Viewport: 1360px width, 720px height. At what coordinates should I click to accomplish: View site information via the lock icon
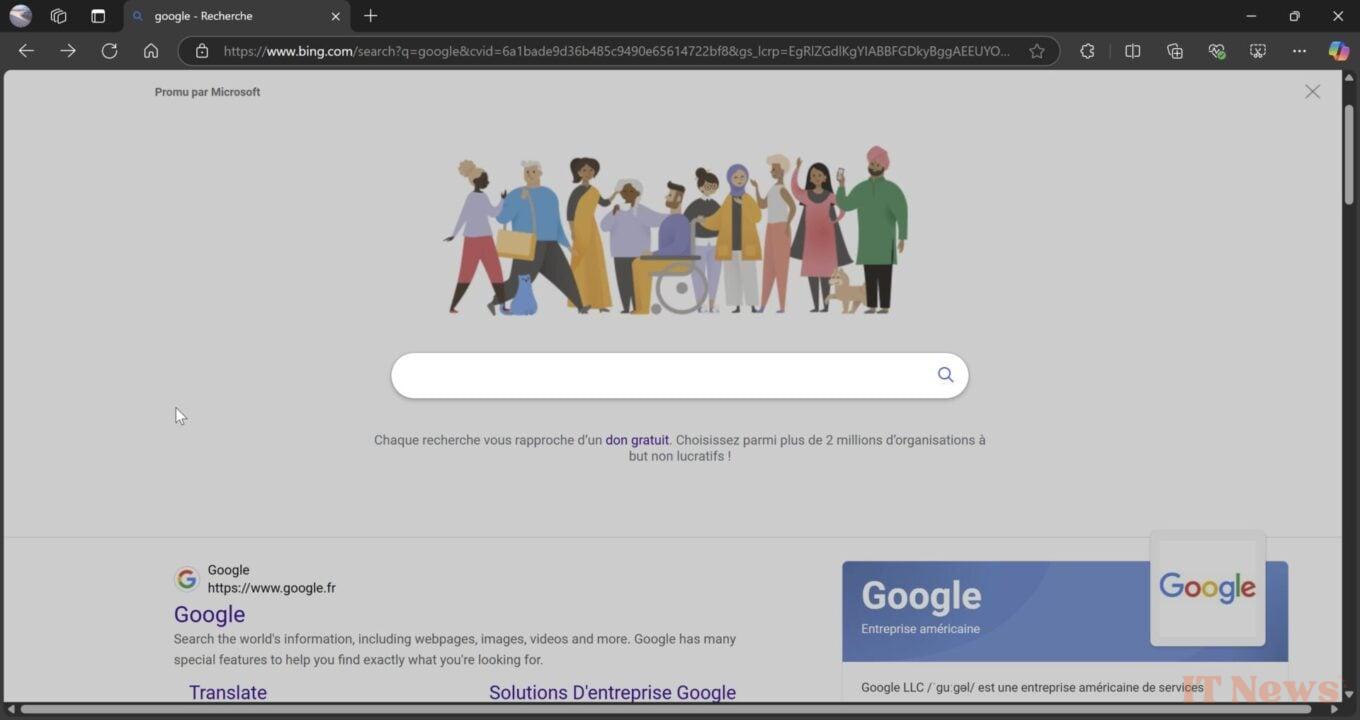tap(202, 51)
